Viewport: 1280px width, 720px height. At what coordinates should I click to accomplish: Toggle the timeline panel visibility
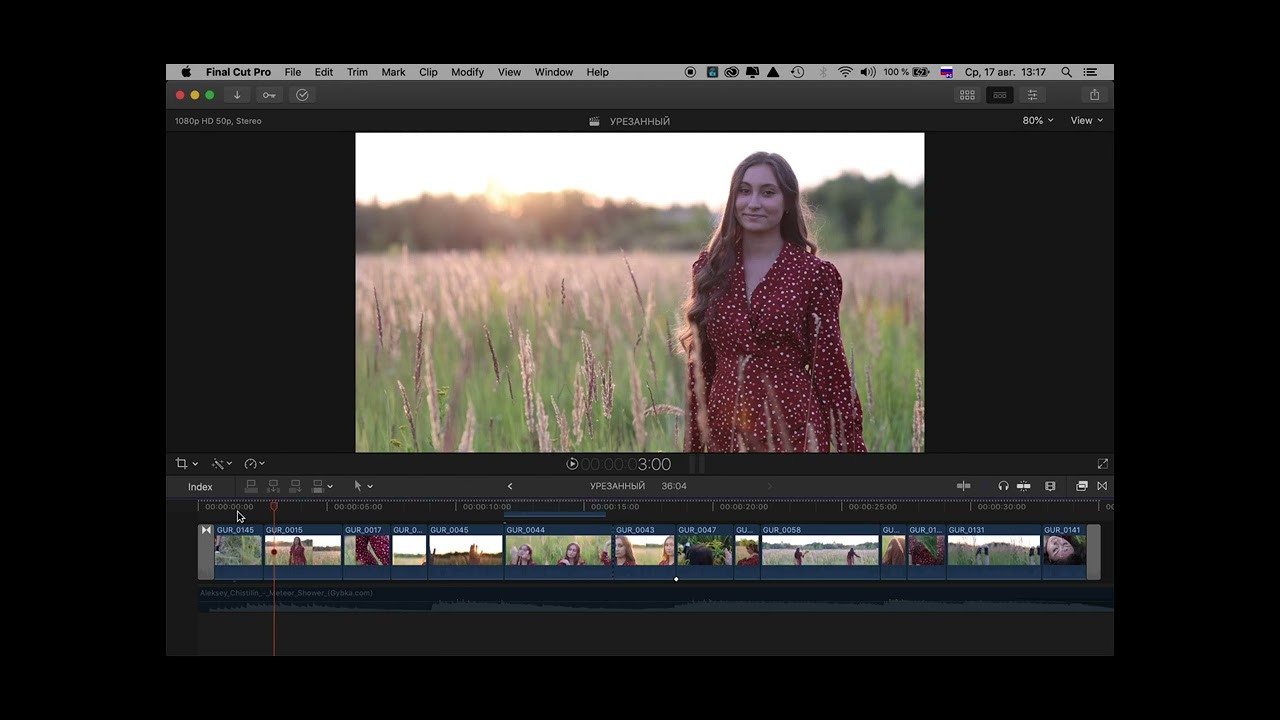pyautogui.click(x=999, y=95)
